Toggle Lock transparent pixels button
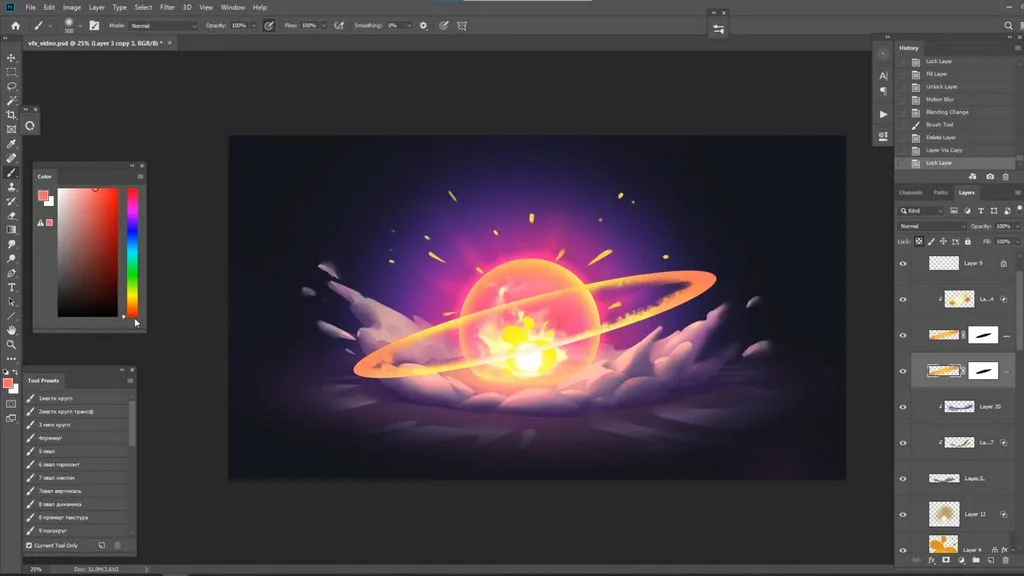The height and width of the screenshot is (576, 1024). (x=919, y=242)
